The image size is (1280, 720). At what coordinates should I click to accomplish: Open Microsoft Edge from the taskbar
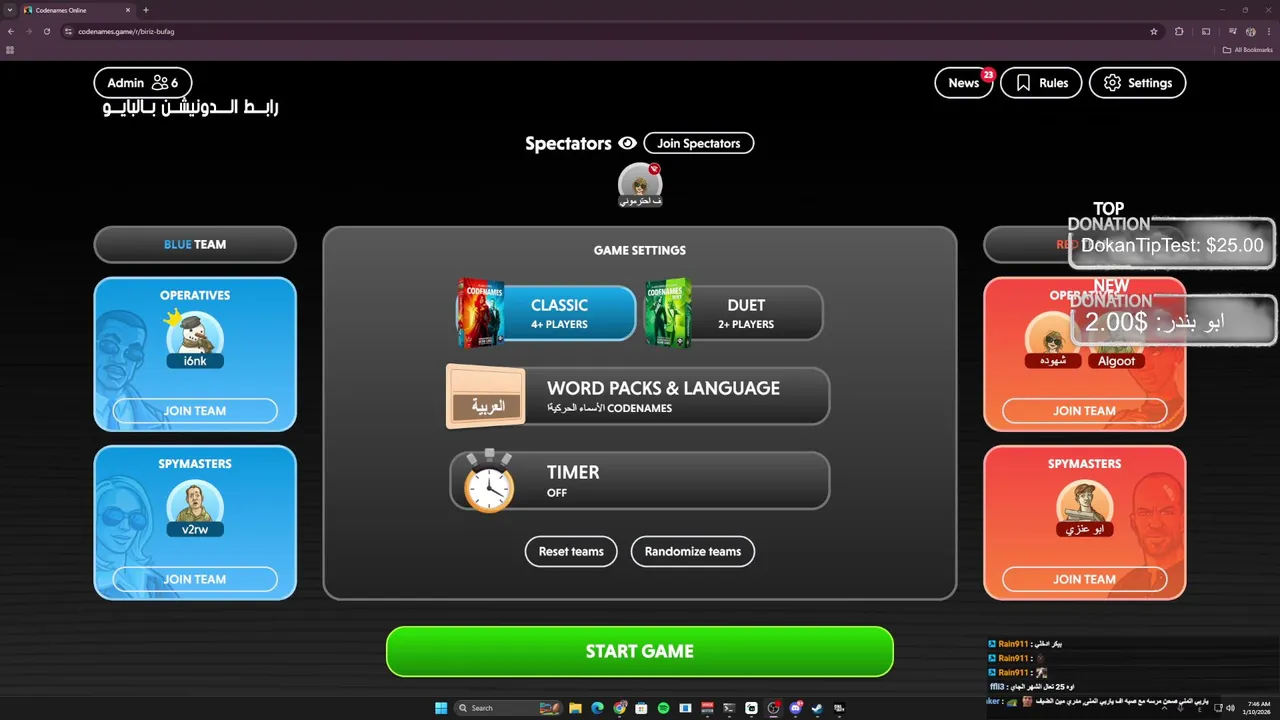coord(597,708)
